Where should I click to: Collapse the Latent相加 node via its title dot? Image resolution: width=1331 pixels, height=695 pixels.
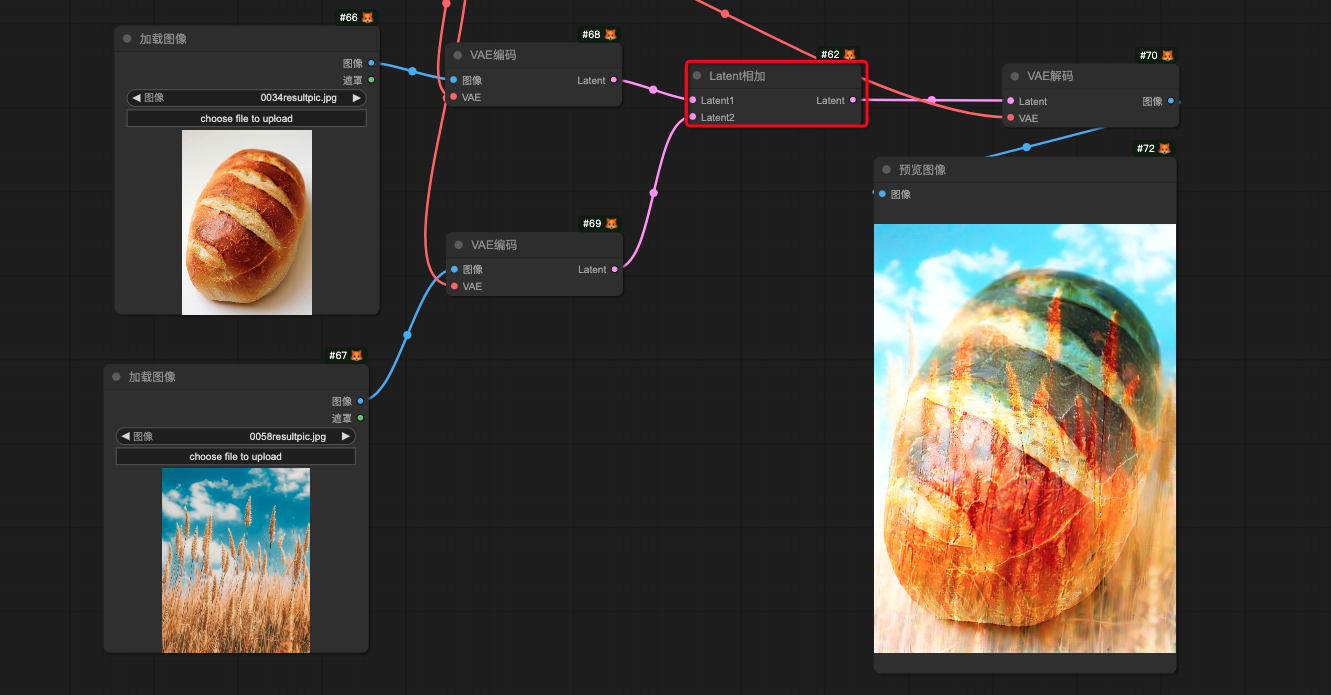click(697, 76)
